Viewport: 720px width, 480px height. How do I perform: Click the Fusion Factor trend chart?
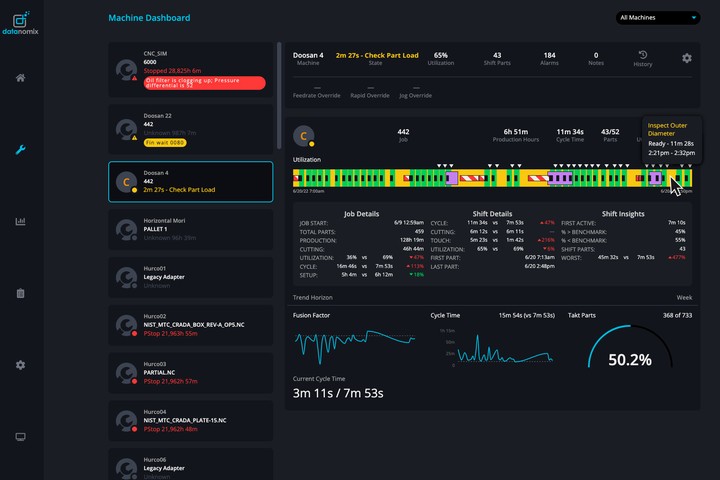354,347
